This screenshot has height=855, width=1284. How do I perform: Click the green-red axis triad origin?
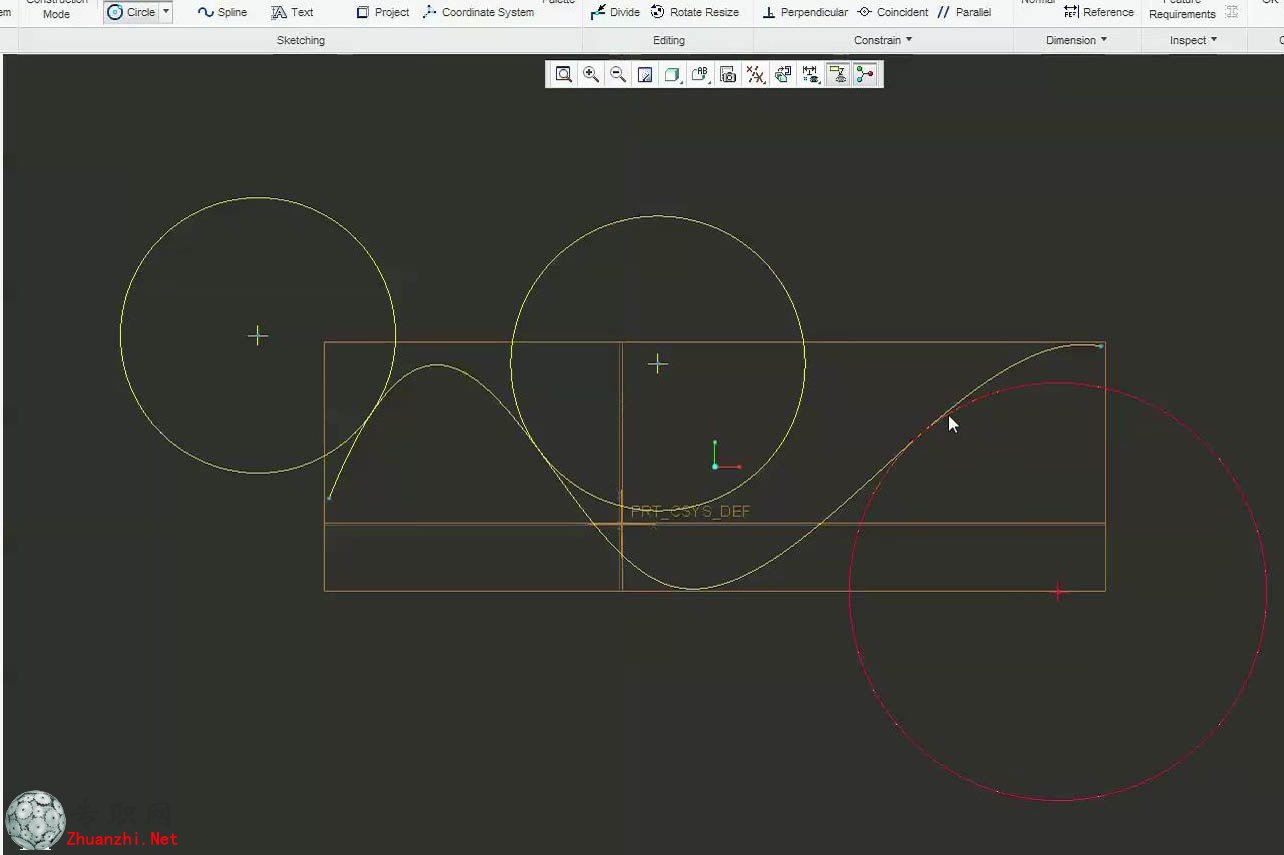click(x=715, y=466)
